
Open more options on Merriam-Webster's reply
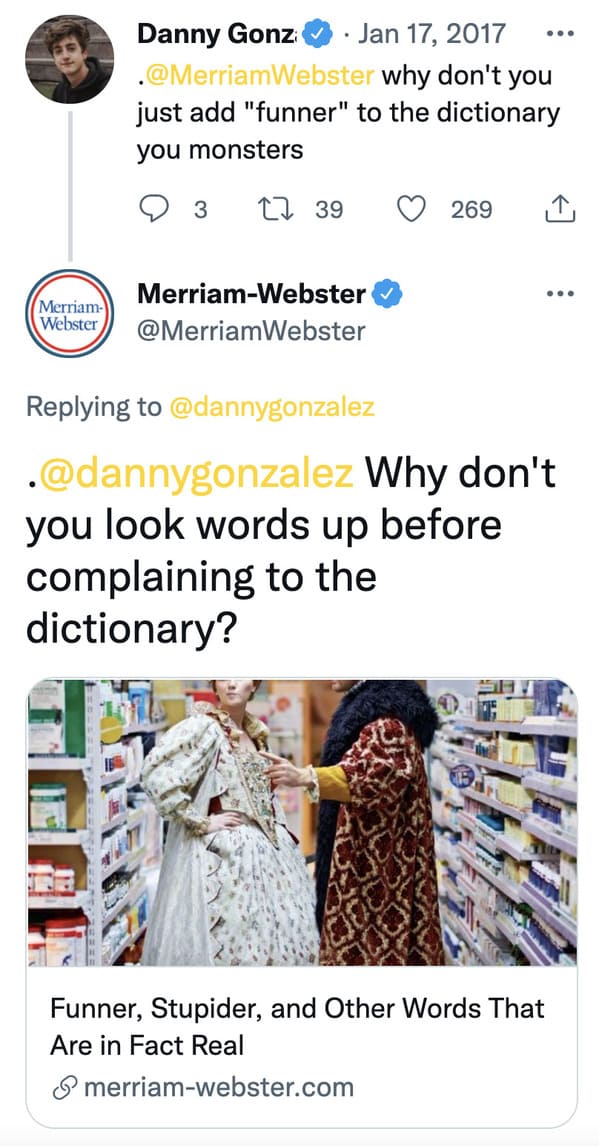click(560, 294)
